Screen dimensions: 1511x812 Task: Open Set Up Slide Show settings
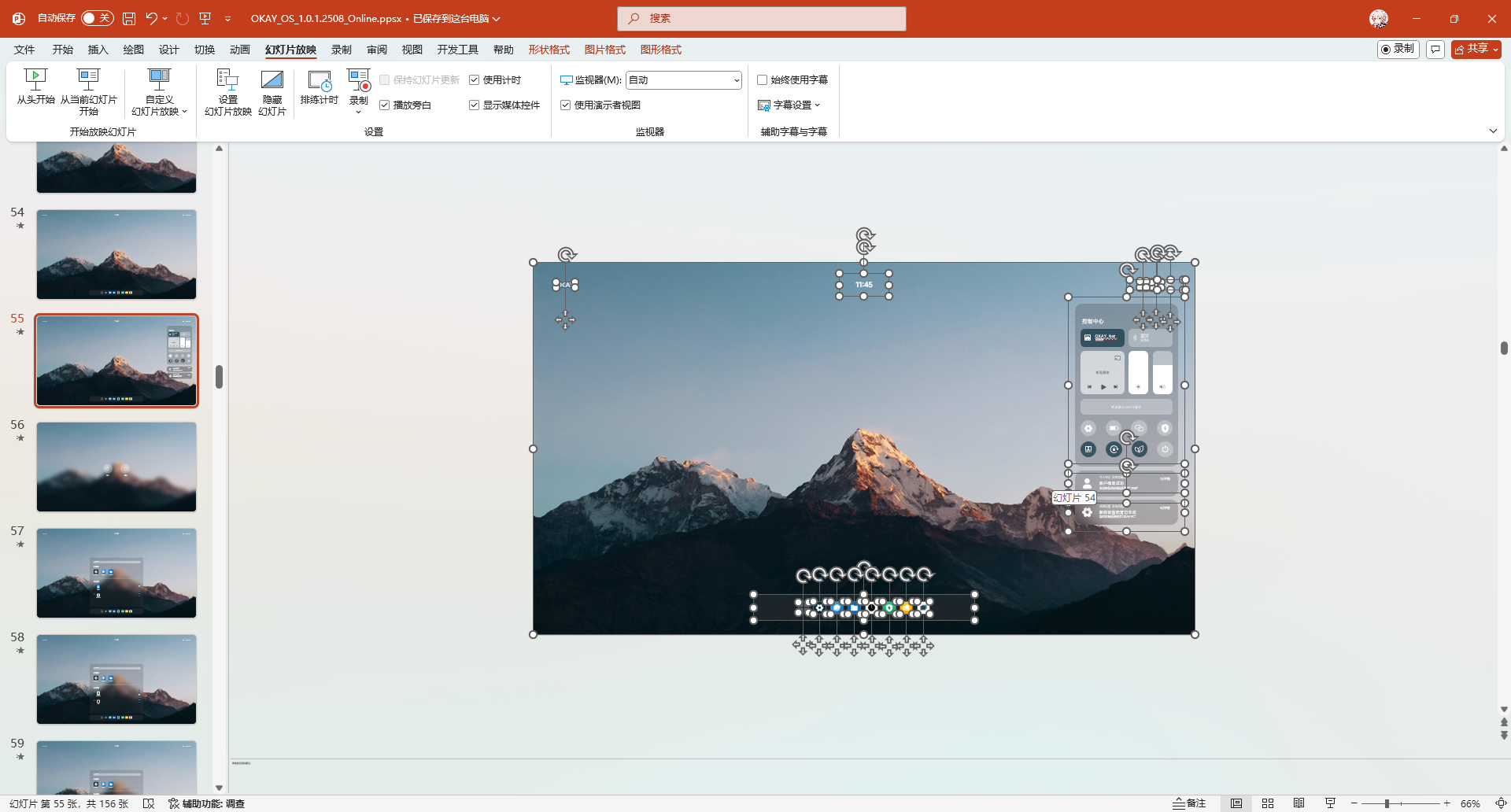pyautogui.click(x=227, y=79)
